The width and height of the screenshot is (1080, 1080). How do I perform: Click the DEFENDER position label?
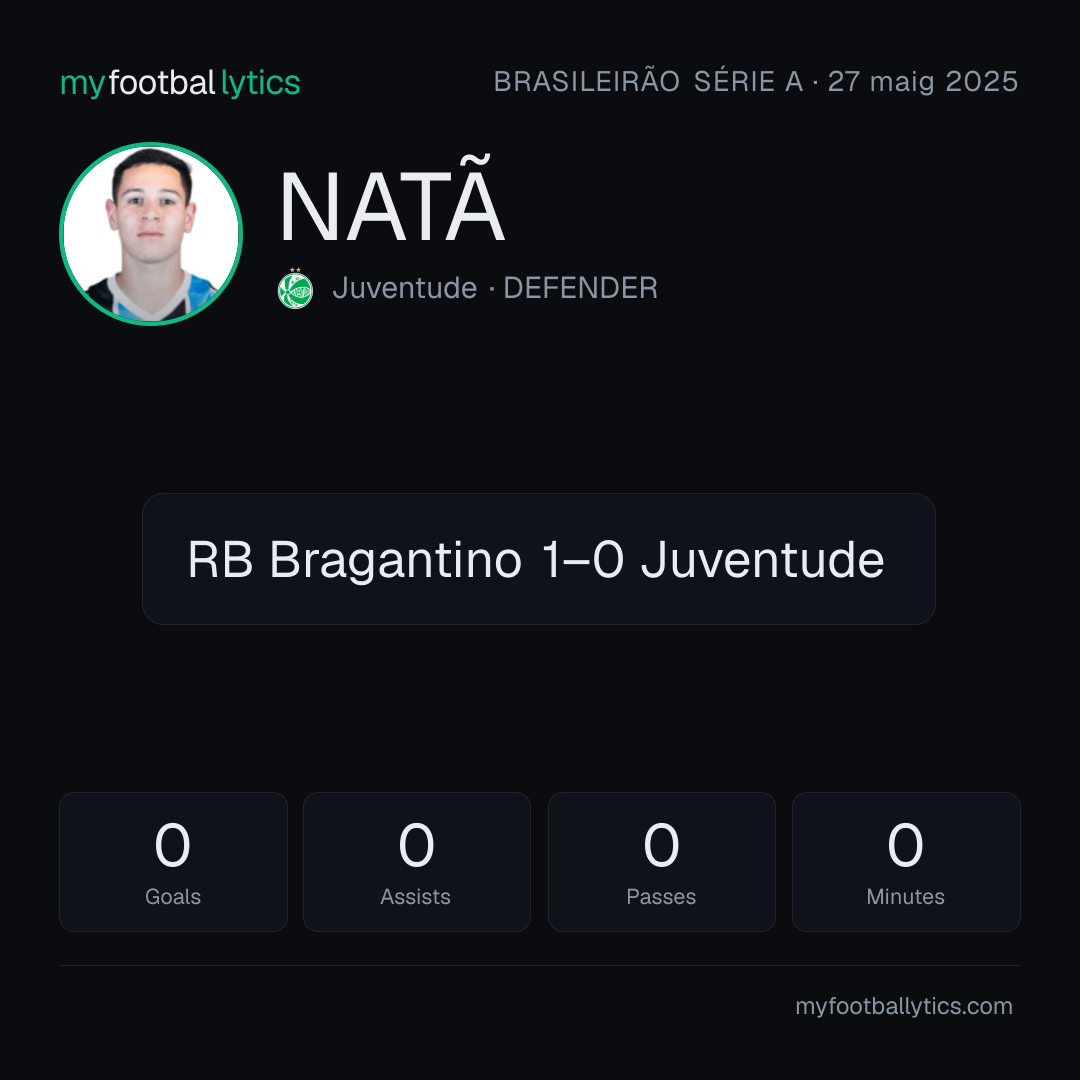580,288
